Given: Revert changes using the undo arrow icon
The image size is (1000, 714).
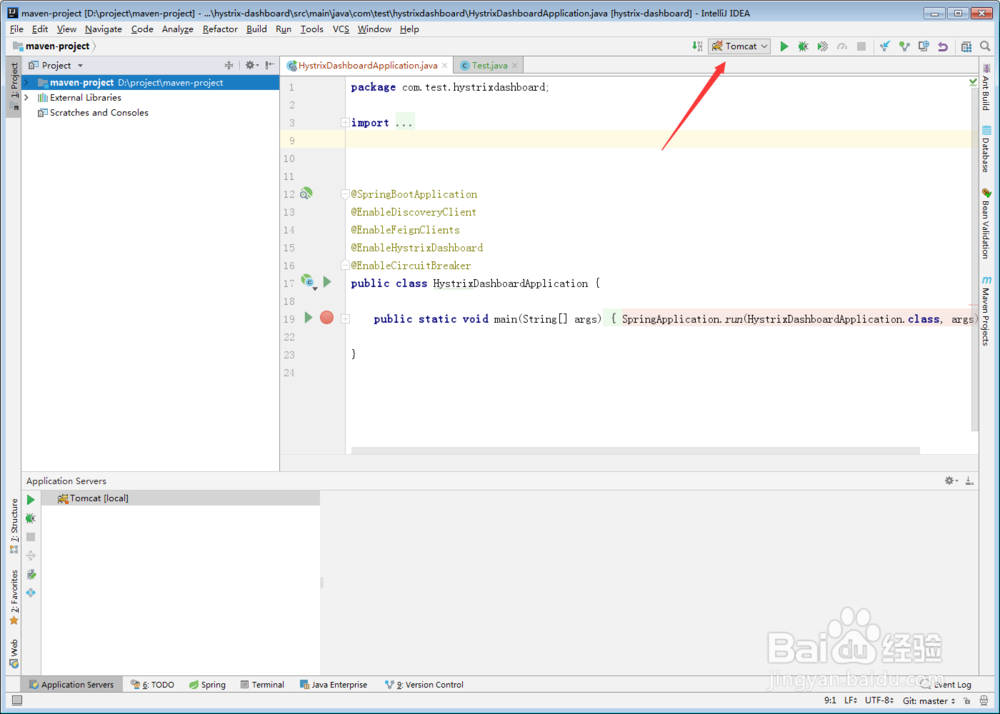Looking at the screenshot, I should 943,46.
